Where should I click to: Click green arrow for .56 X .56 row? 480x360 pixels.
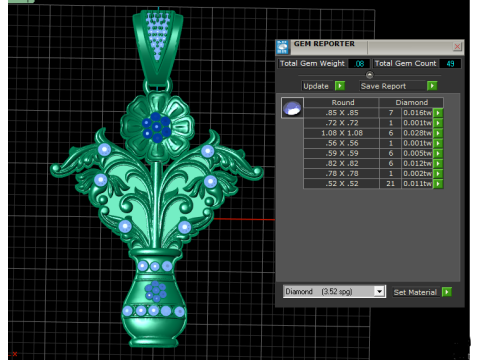pos(438,143)
